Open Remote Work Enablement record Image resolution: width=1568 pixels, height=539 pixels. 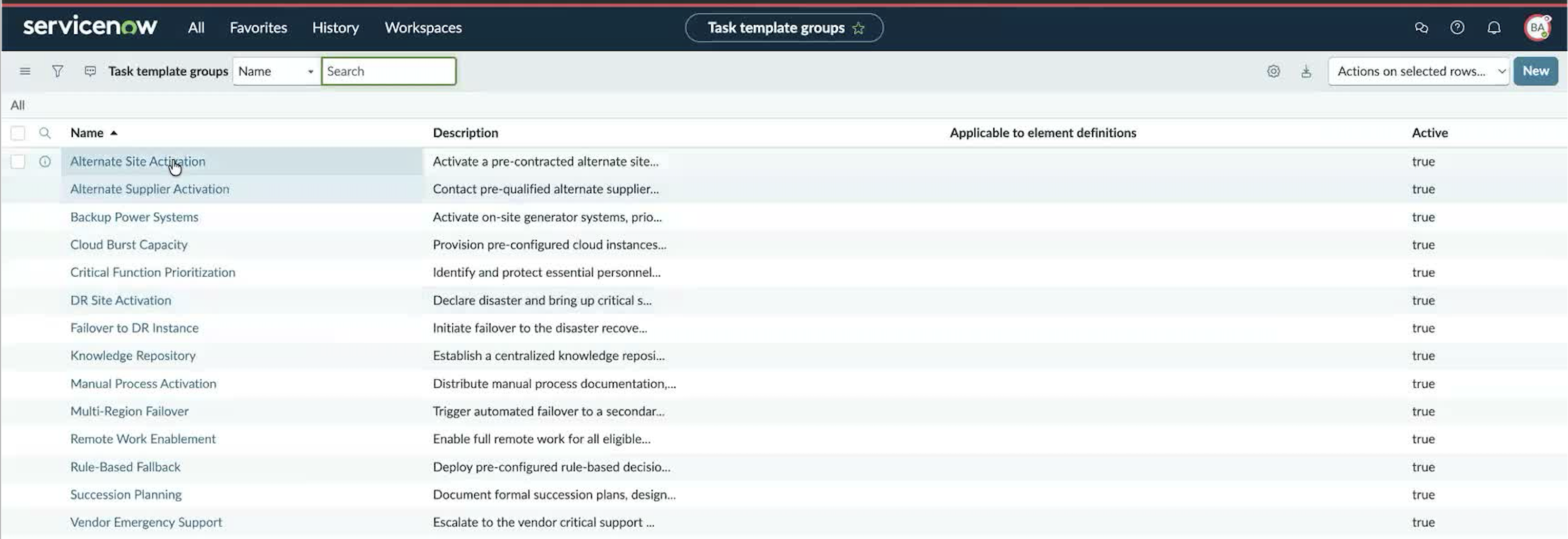click(143, 439)
